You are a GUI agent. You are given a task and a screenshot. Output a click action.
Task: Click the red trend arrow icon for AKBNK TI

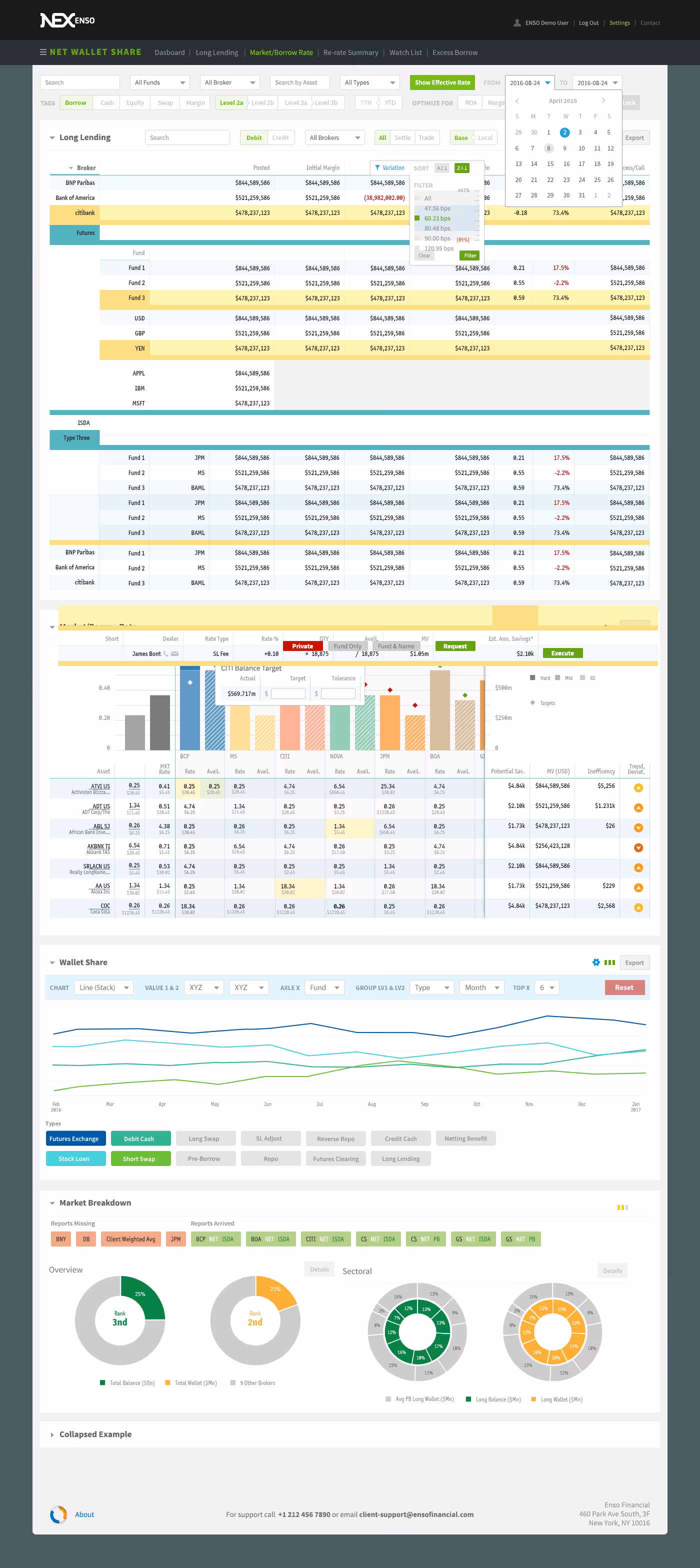(638, 848)
